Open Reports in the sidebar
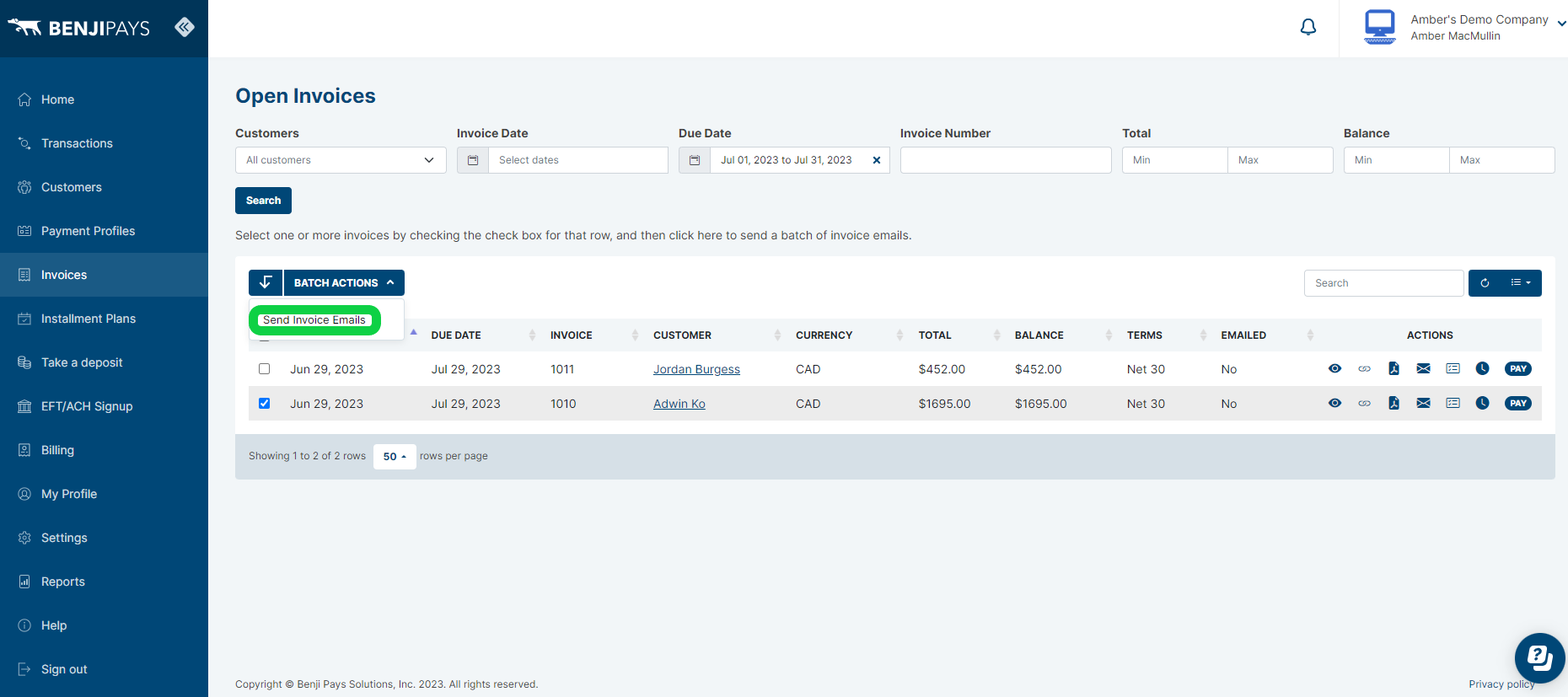This screenshot has height=697, width=1568. point(104,582)
